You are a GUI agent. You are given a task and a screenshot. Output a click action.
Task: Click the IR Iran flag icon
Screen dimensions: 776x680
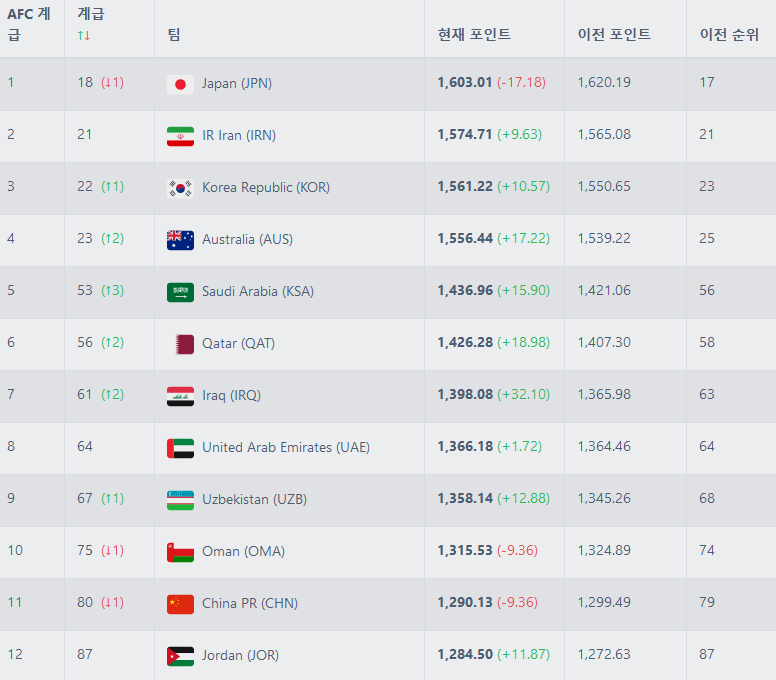(180, 136)
